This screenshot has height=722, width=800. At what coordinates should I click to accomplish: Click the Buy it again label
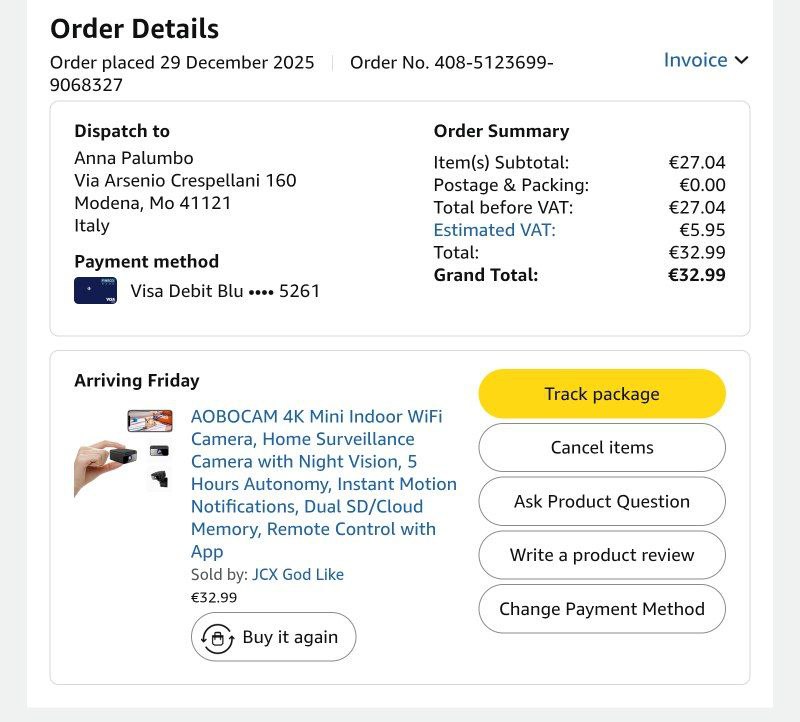coord(290,637)
